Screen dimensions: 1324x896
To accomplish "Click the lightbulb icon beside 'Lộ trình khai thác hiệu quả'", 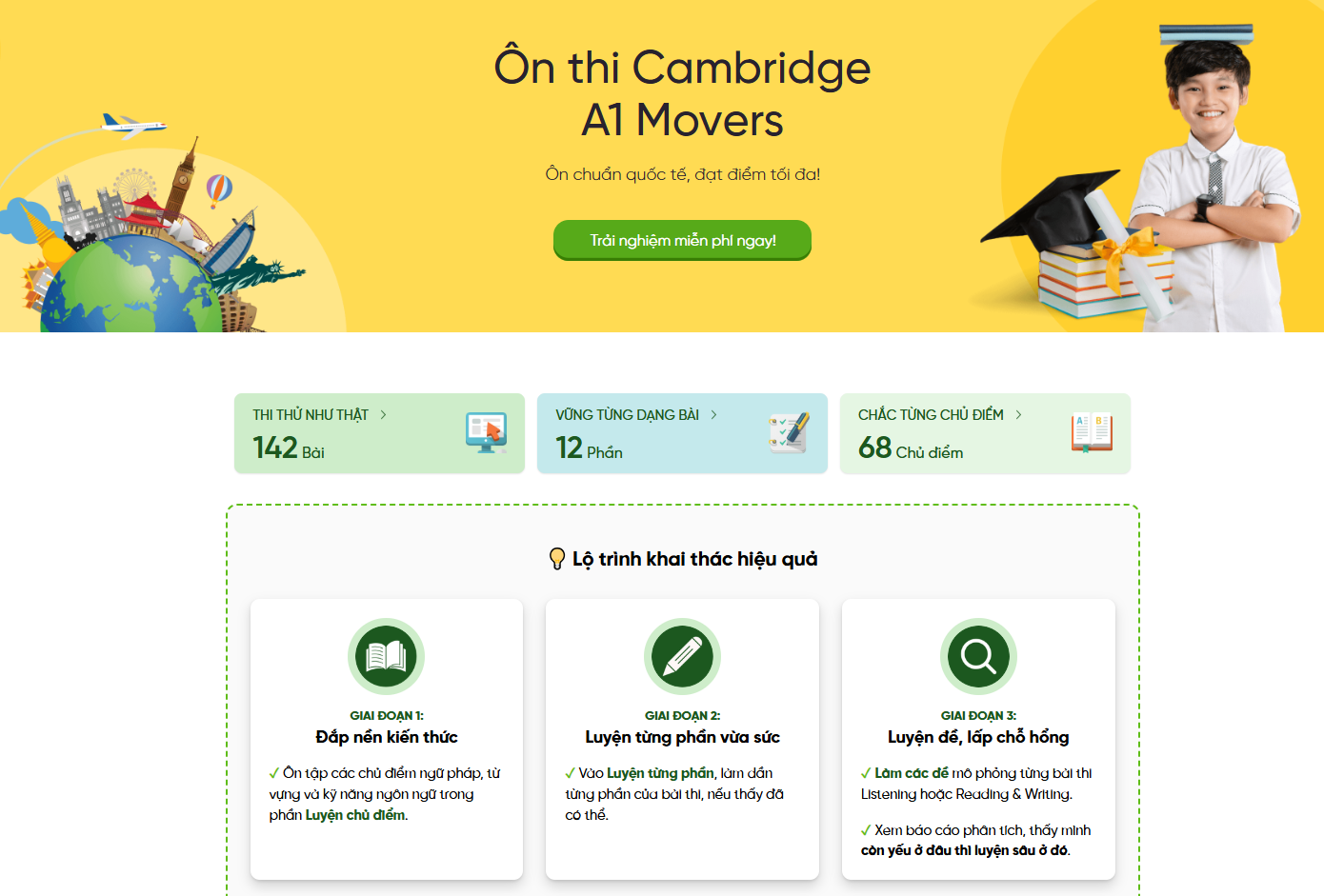I will pyautogui.click(x=557, y=559).
